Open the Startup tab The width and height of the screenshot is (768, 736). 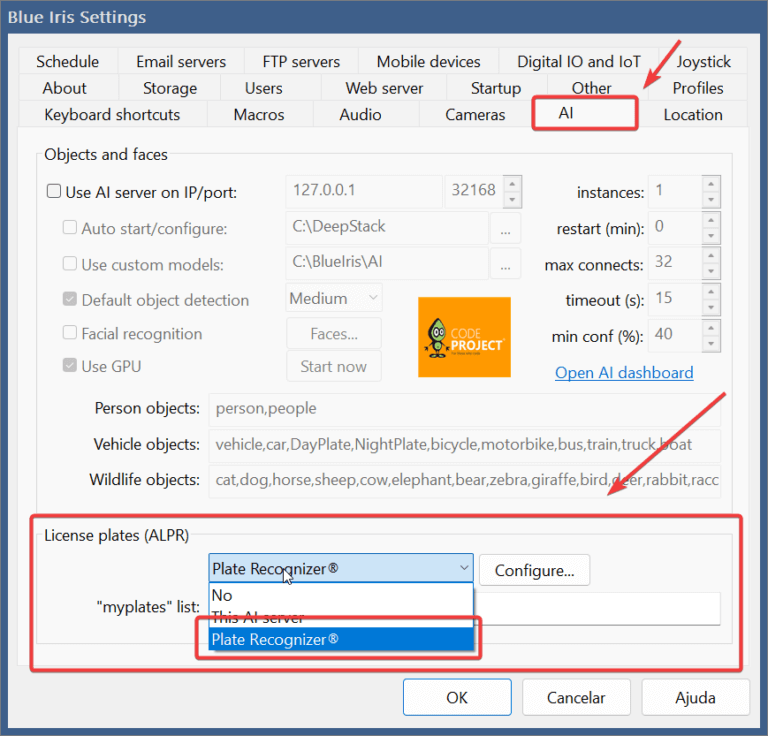pyautogui.click(x=496, y=88)
